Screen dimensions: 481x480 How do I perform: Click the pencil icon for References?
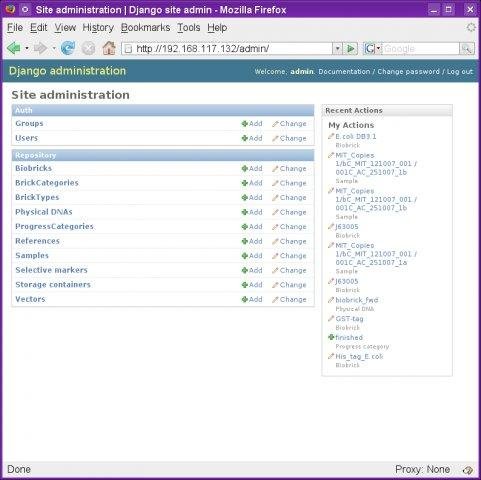coord(275,241)
